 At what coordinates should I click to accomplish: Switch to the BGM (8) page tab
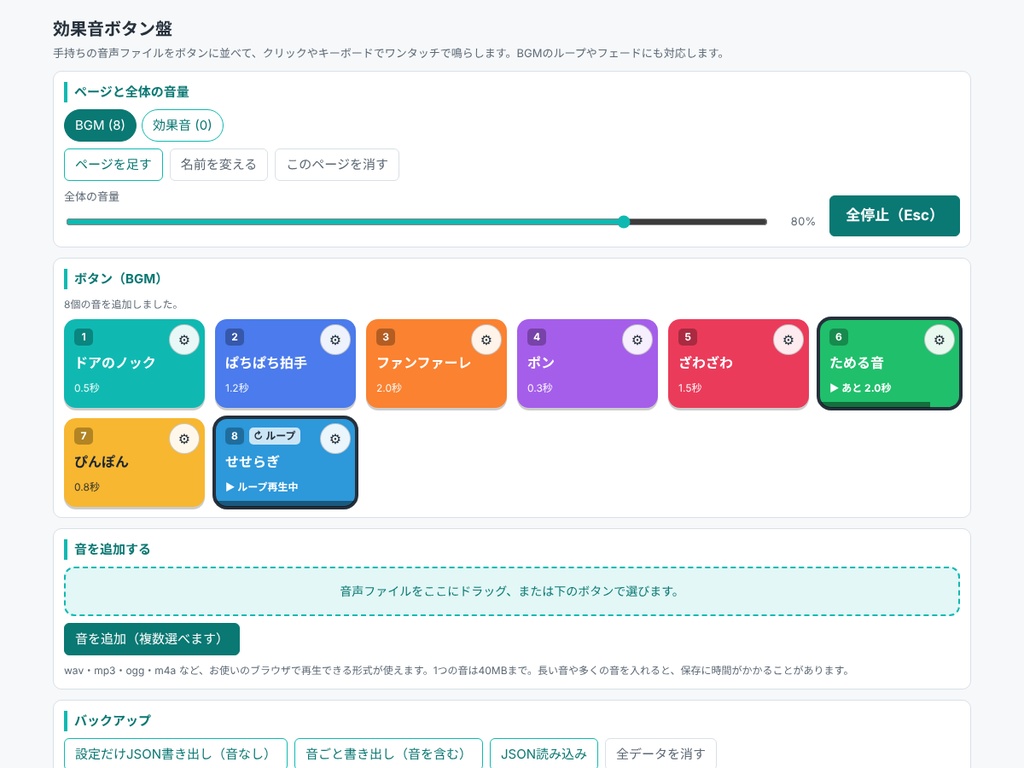coord(100,125)
